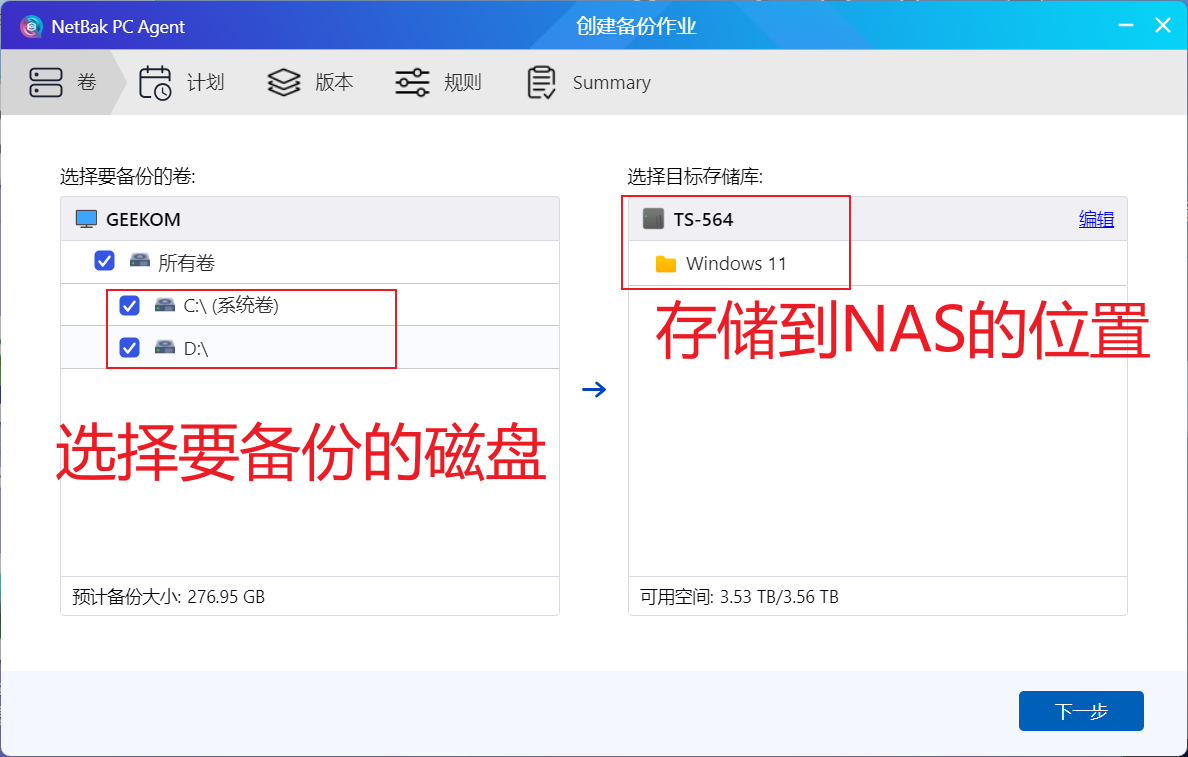1188x757 pixels.
Task: Click the 规则 rules sliders icon
Action: point(411,82)
